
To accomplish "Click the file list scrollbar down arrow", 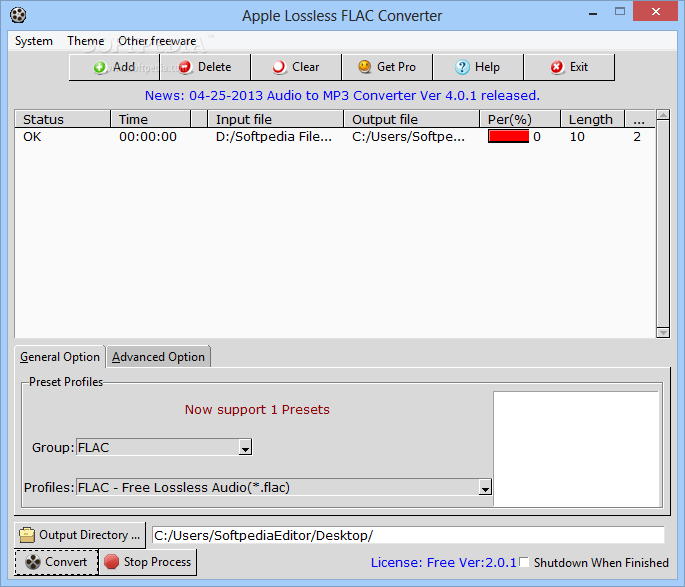I will tap(663, 332).
